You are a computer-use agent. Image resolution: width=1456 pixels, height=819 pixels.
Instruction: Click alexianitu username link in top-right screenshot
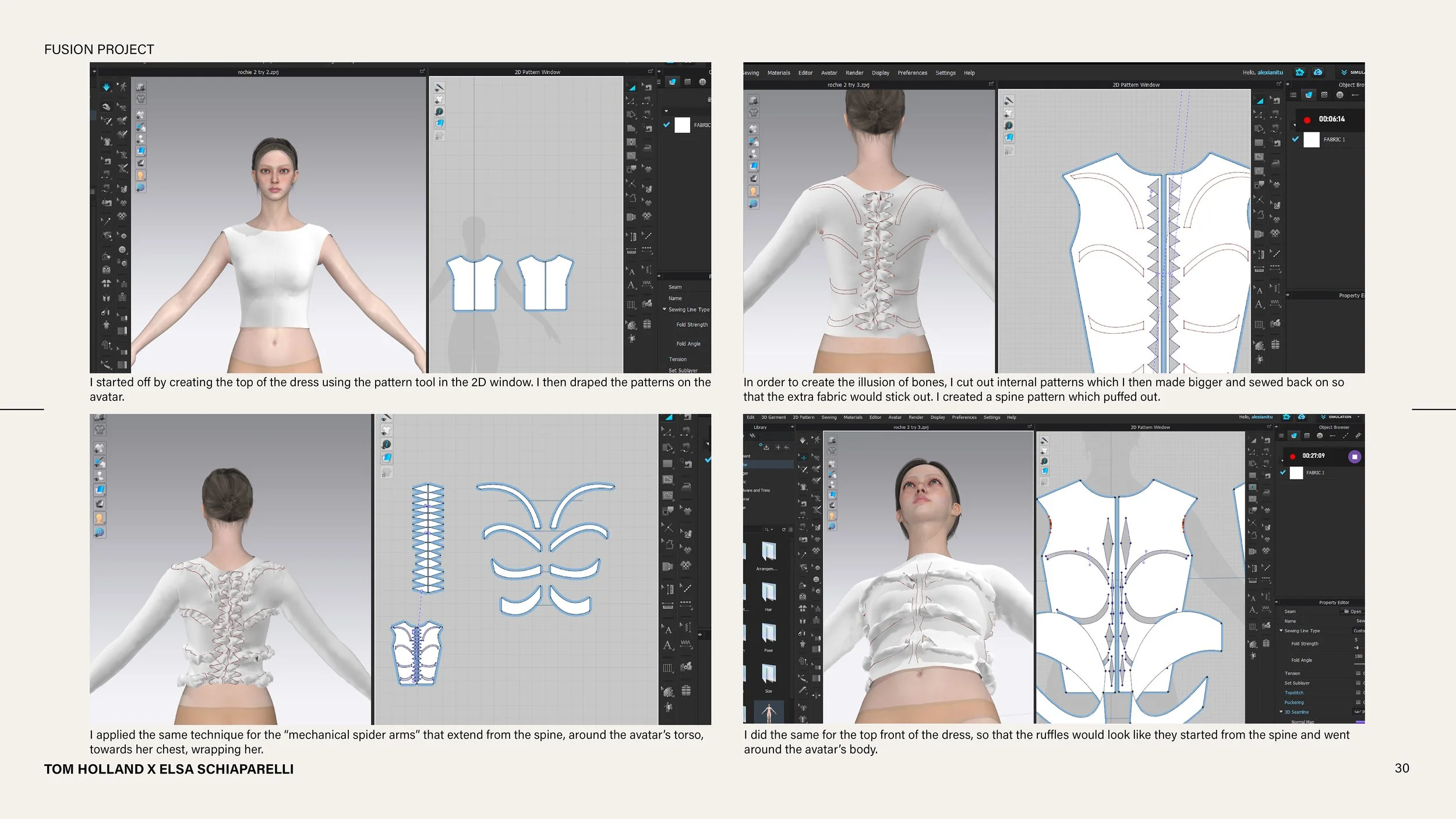1270,73
